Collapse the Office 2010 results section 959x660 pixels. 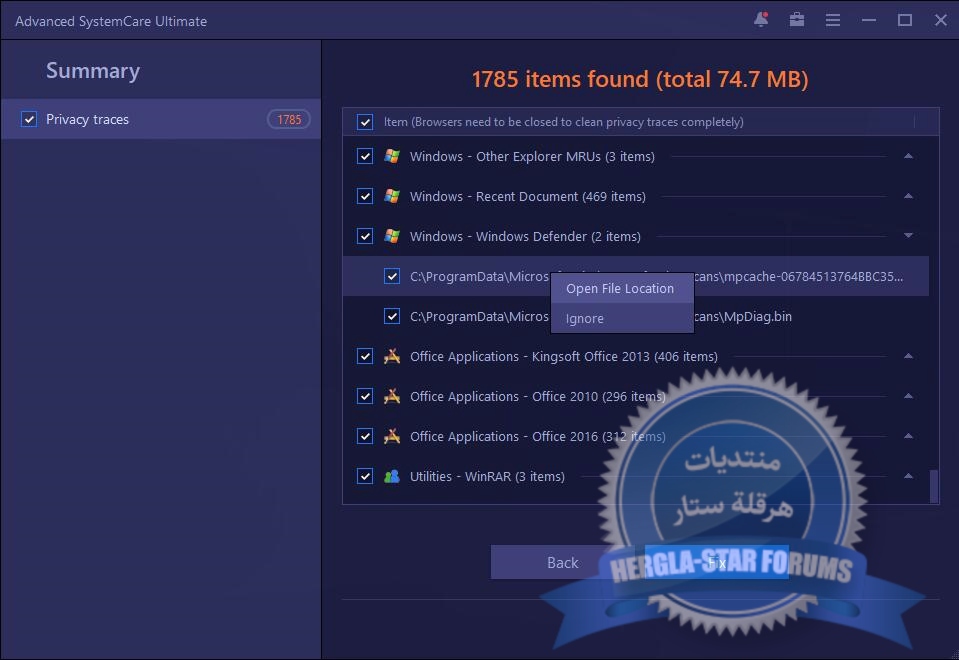coord(908,396)
